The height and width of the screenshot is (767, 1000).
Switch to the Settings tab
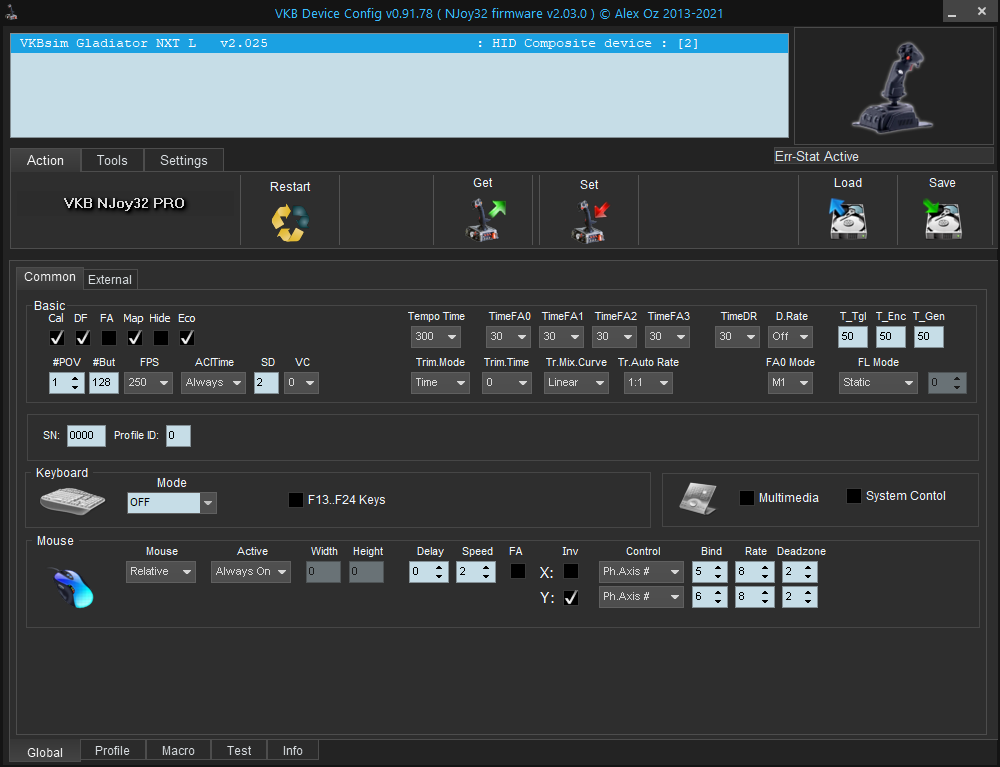(184, 160)
